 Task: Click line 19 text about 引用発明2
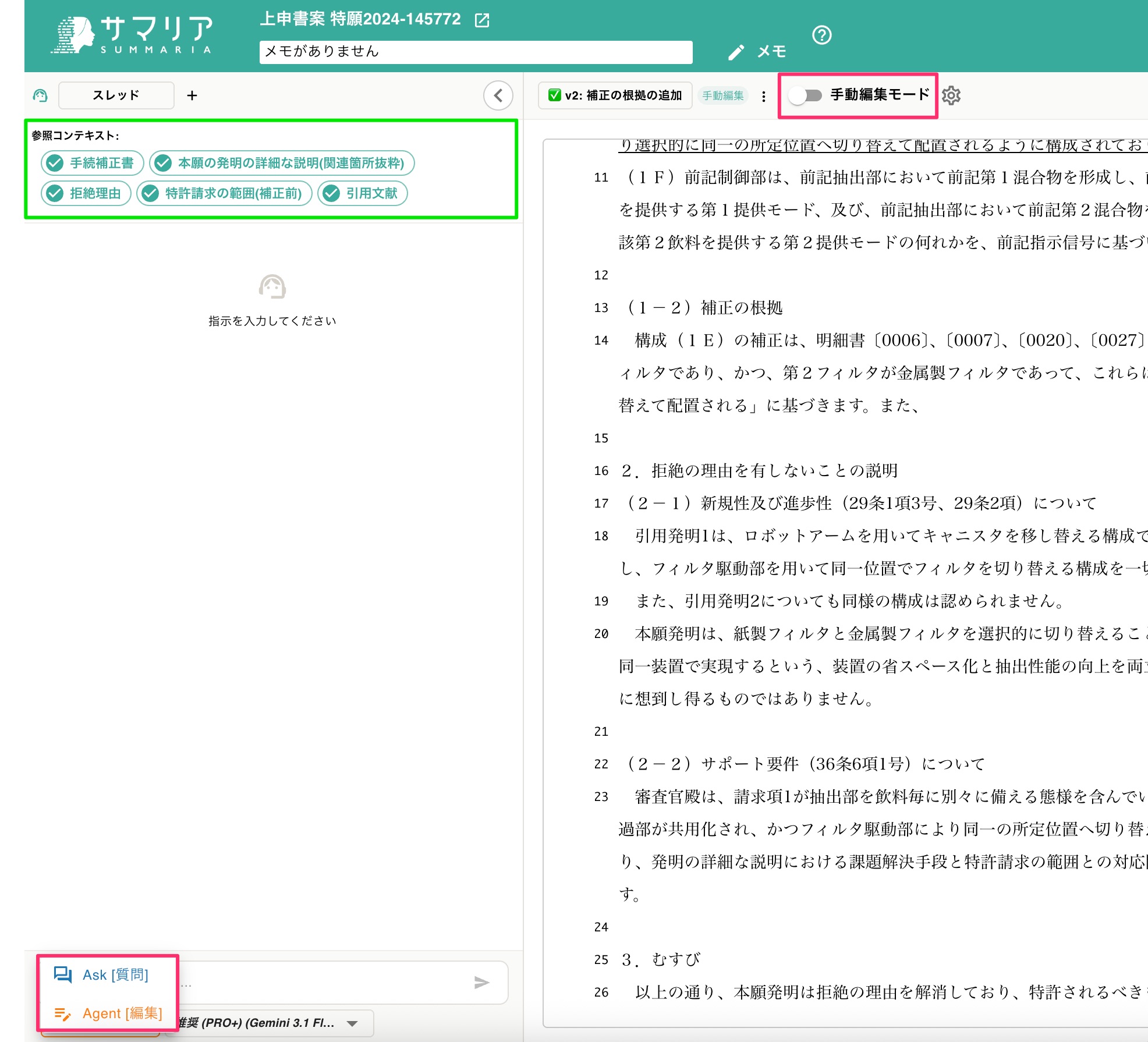[x=849, y=601]
